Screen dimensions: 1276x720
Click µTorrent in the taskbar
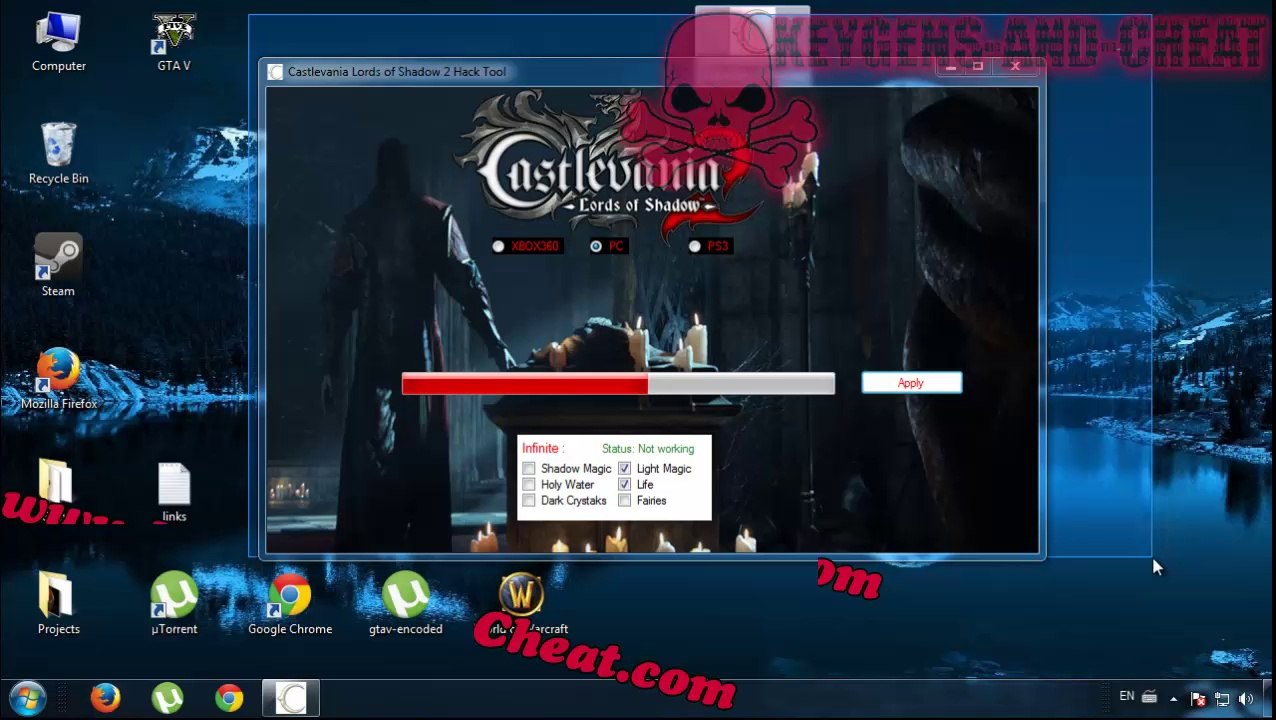pyautogui.click(x=167, y=697)
